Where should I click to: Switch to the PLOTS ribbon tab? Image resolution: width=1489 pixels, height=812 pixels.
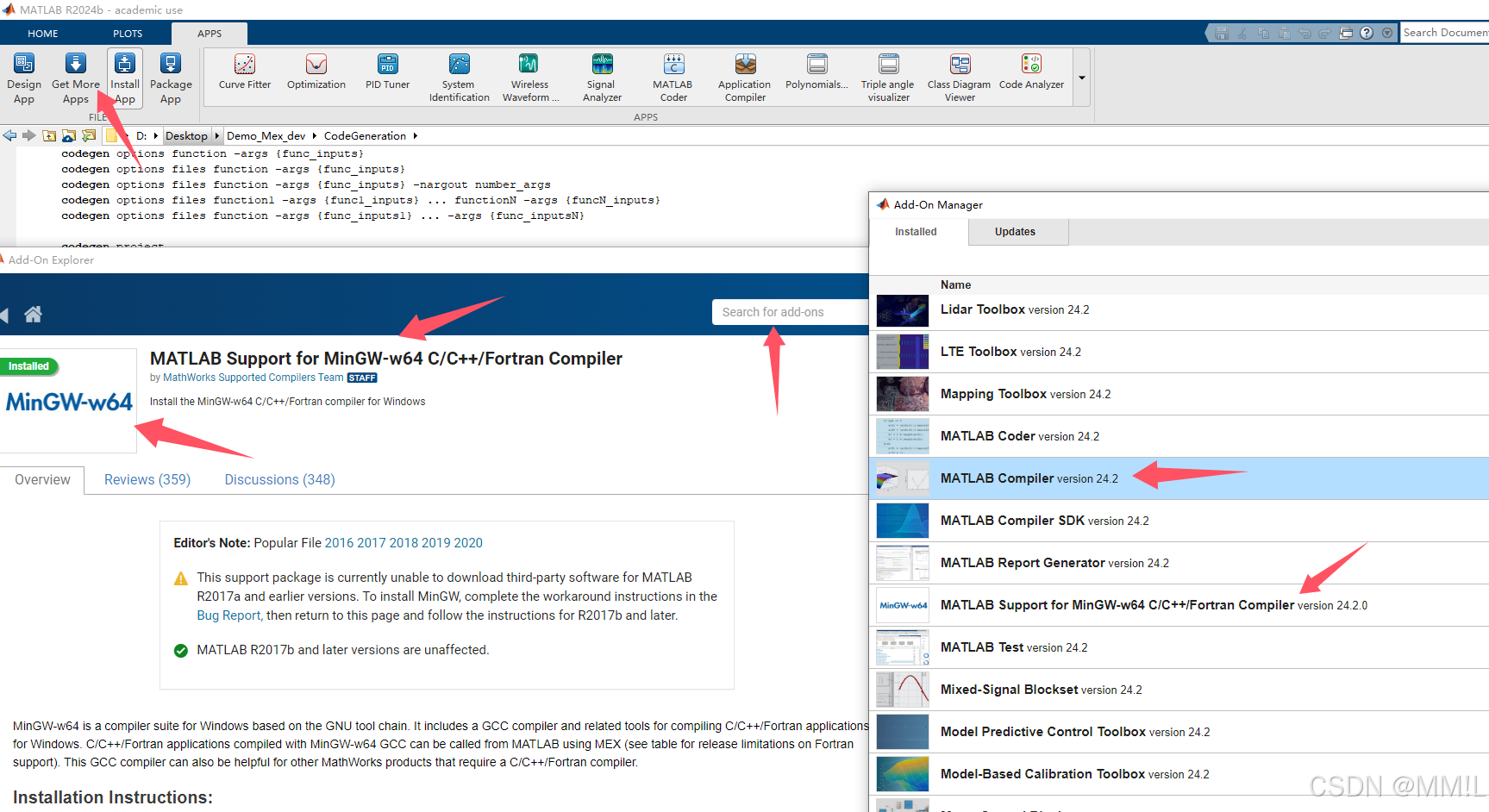tap(128, 34)
